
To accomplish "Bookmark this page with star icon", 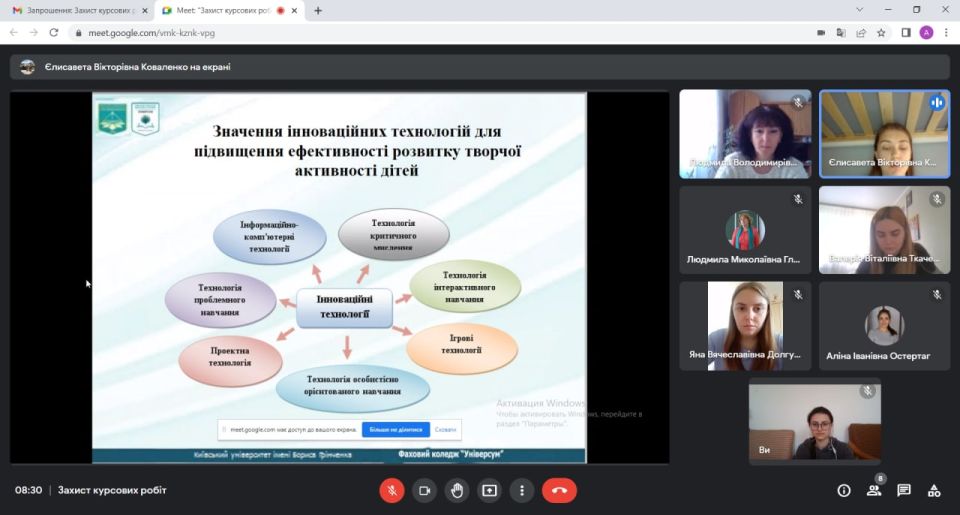I will click(881, 33).
